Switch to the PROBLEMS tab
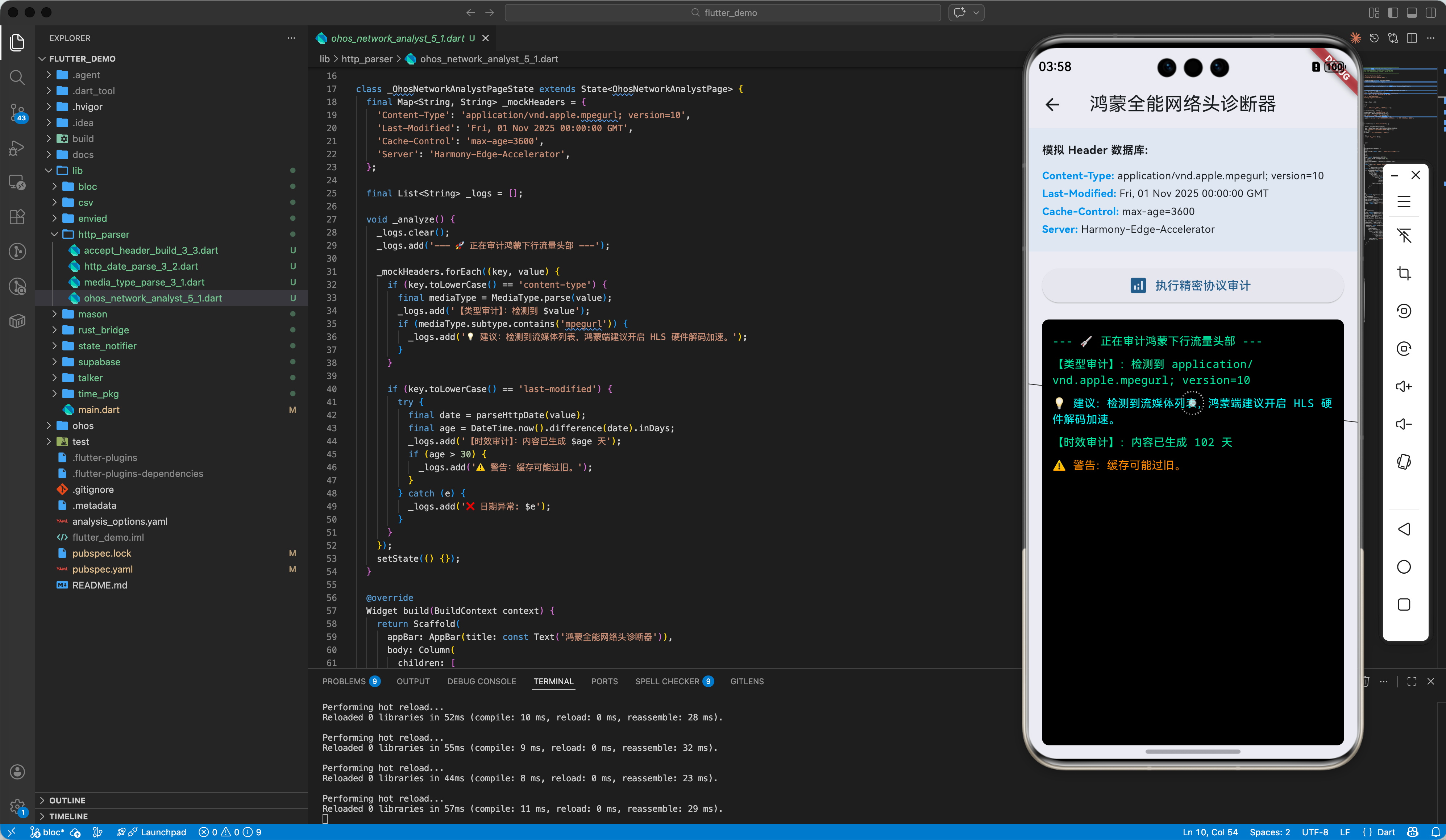Viewport: 1446px width, 840px height. click(344, 681)
